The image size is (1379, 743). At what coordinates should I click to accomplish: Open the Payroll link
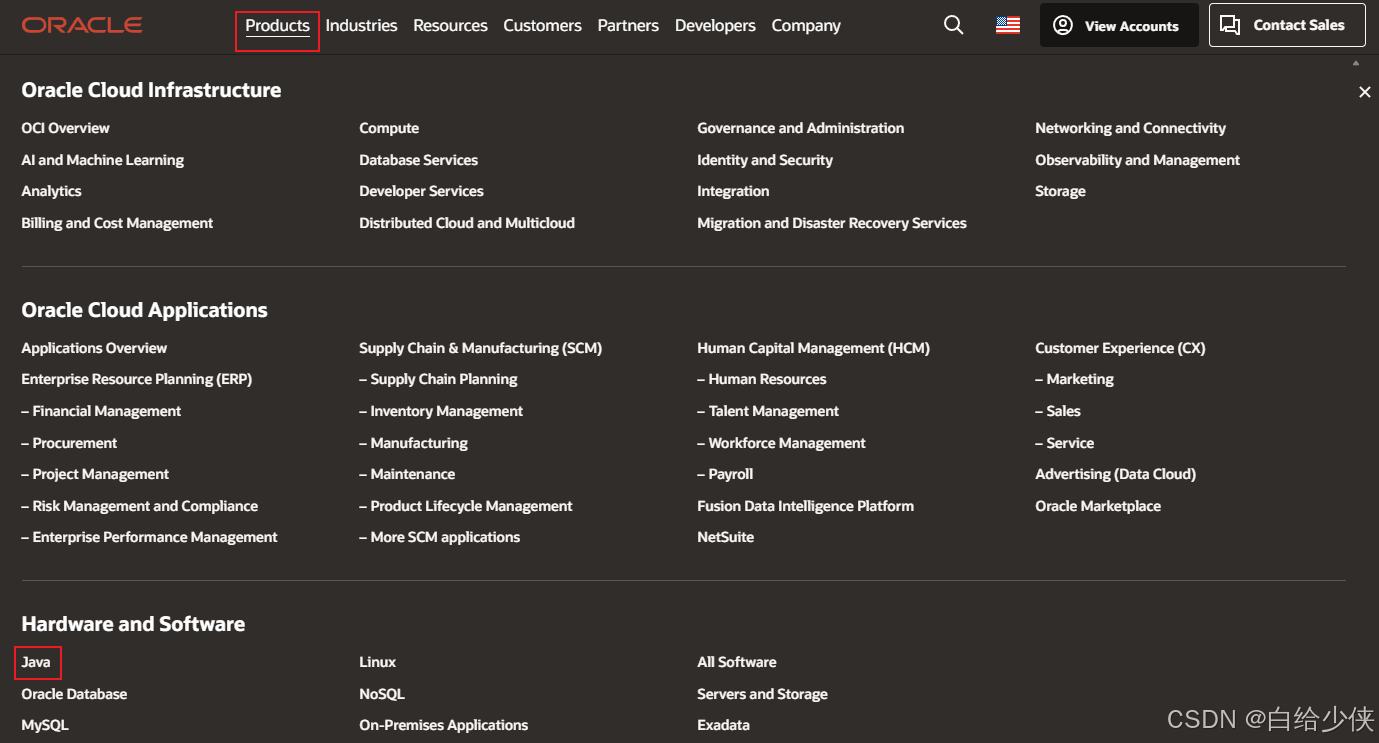pyautogui.click(x=725, y=474)
